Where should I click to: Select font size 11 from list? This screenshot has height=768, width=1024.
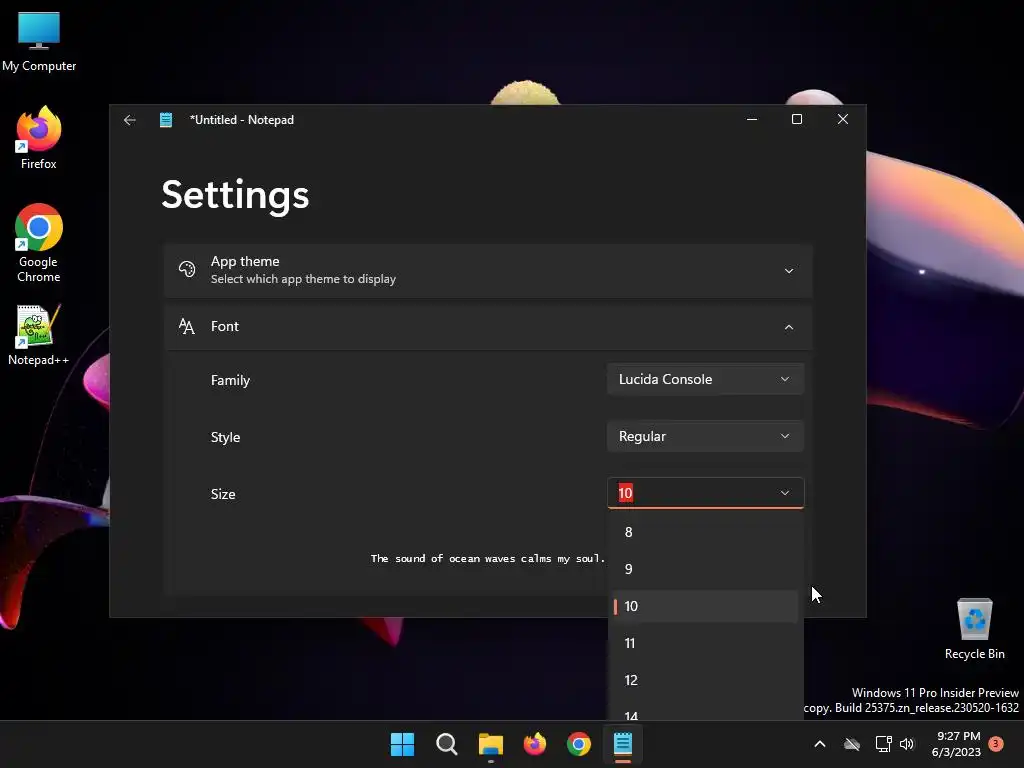(x=704, y=643)
